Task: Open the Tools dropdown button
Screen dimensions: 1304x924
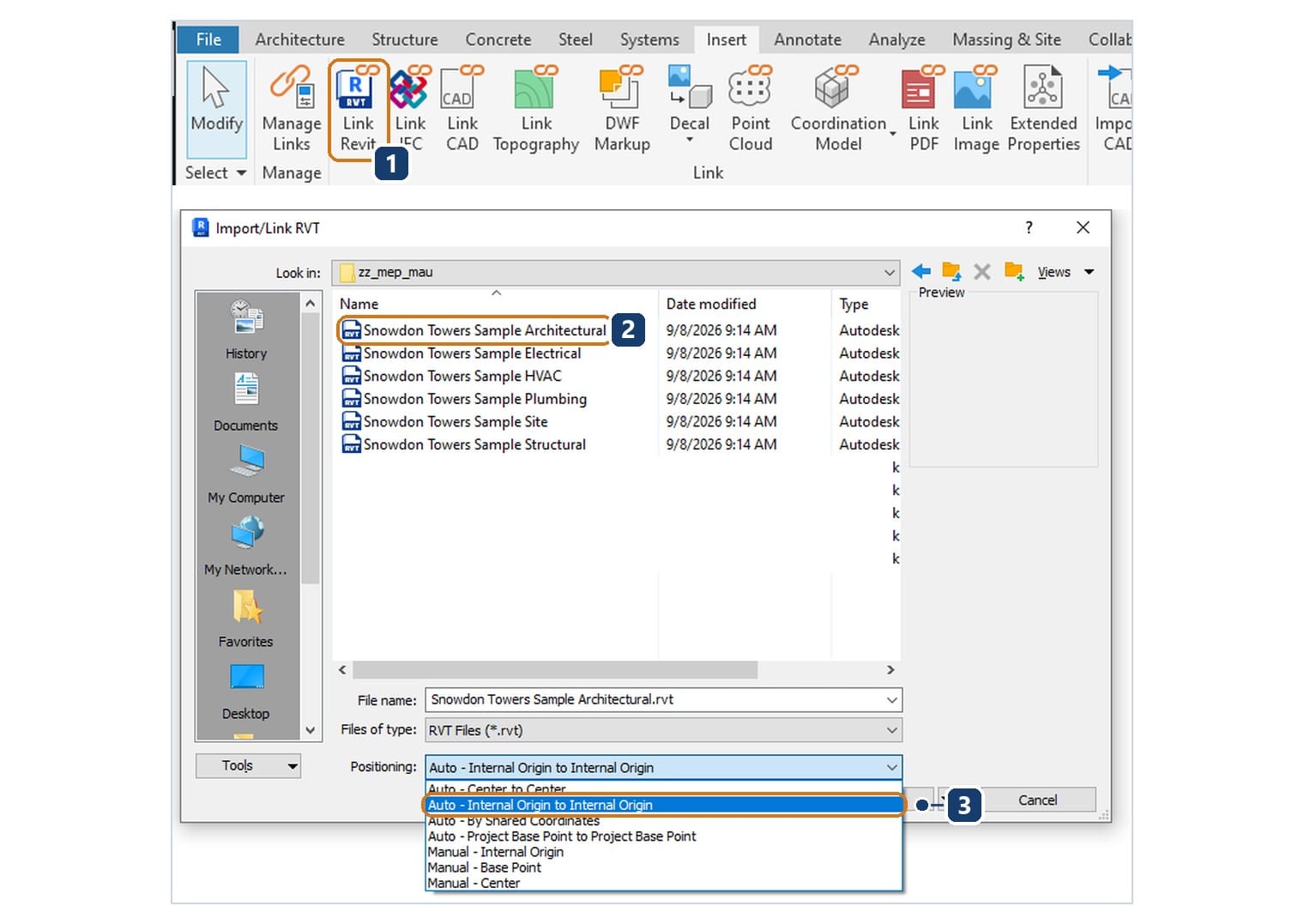Action: click(x=248, y=765)
